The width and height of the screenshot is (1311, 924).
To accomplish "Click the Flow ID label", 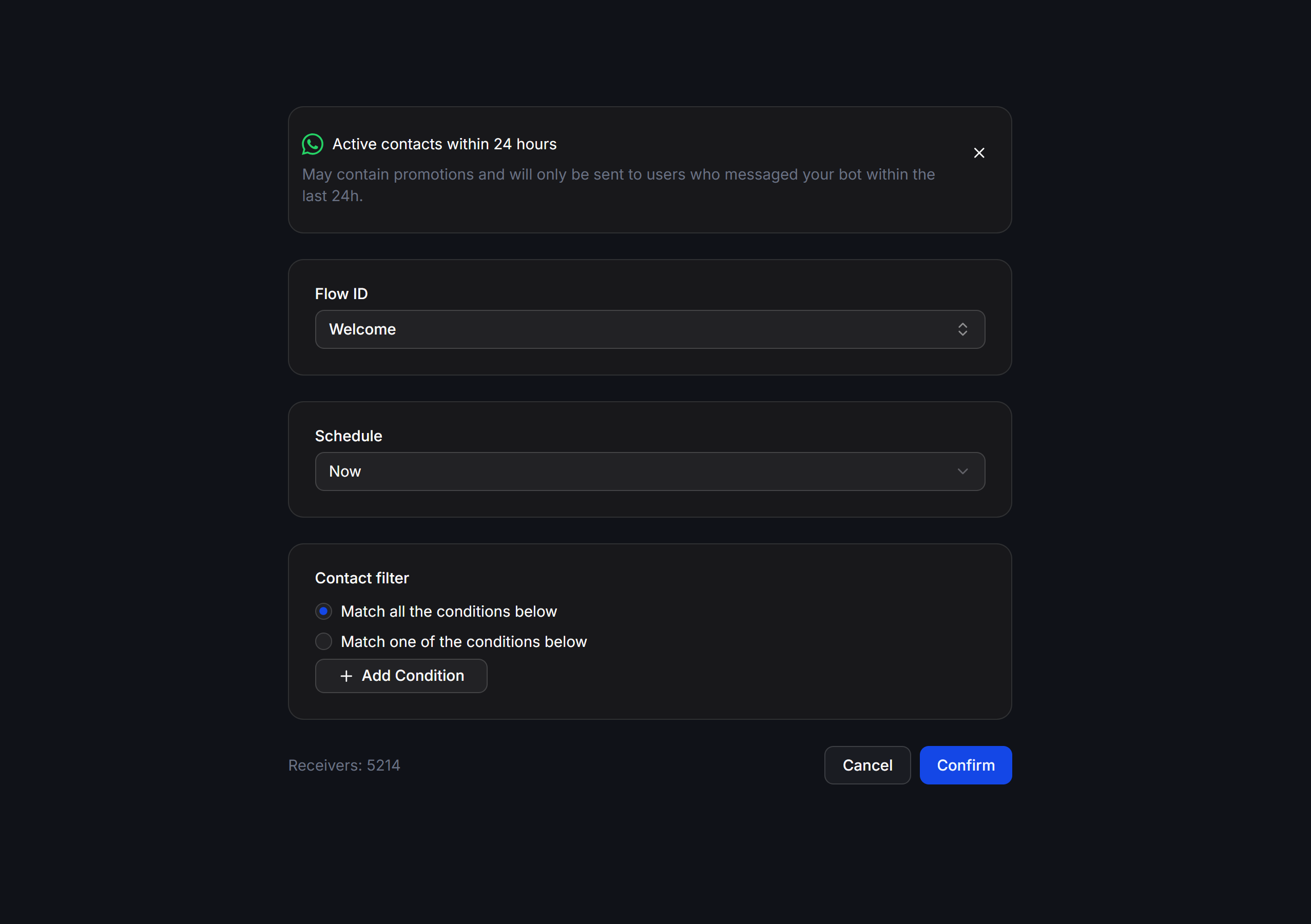I will tap(341, 294).
